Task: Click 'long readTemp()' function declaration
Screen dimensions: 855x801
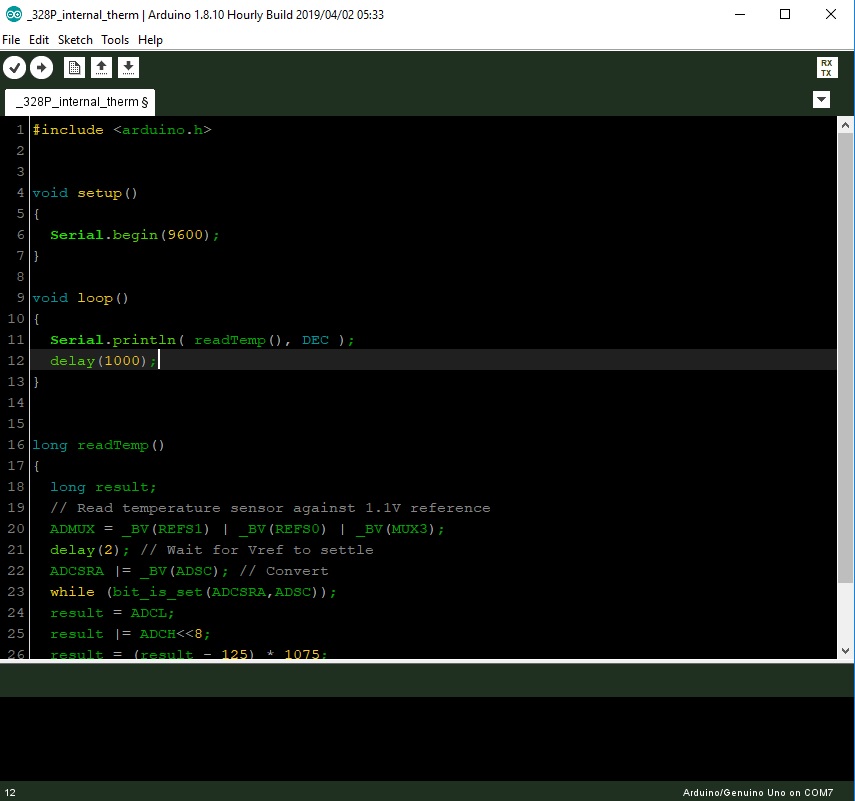Action: coord(98,445)
